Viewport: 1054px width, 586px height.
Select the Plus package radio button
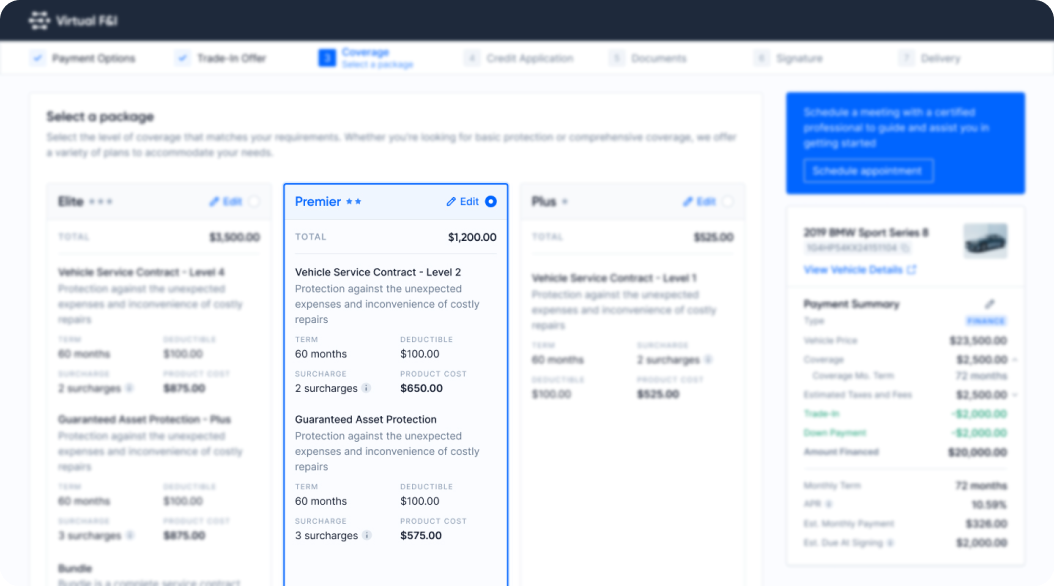point(727,202)
